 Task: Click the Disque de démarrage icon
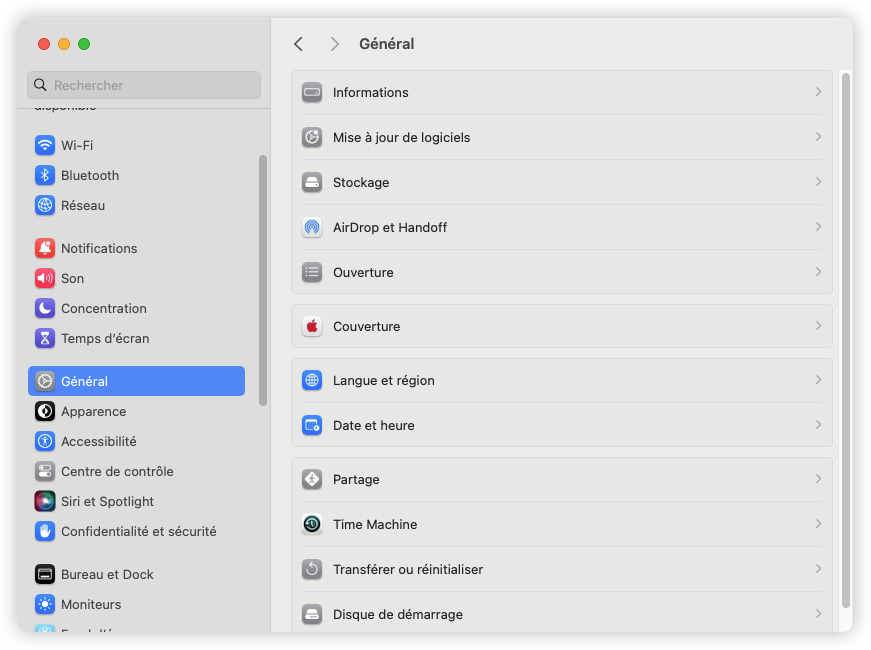tap(312, 614)
